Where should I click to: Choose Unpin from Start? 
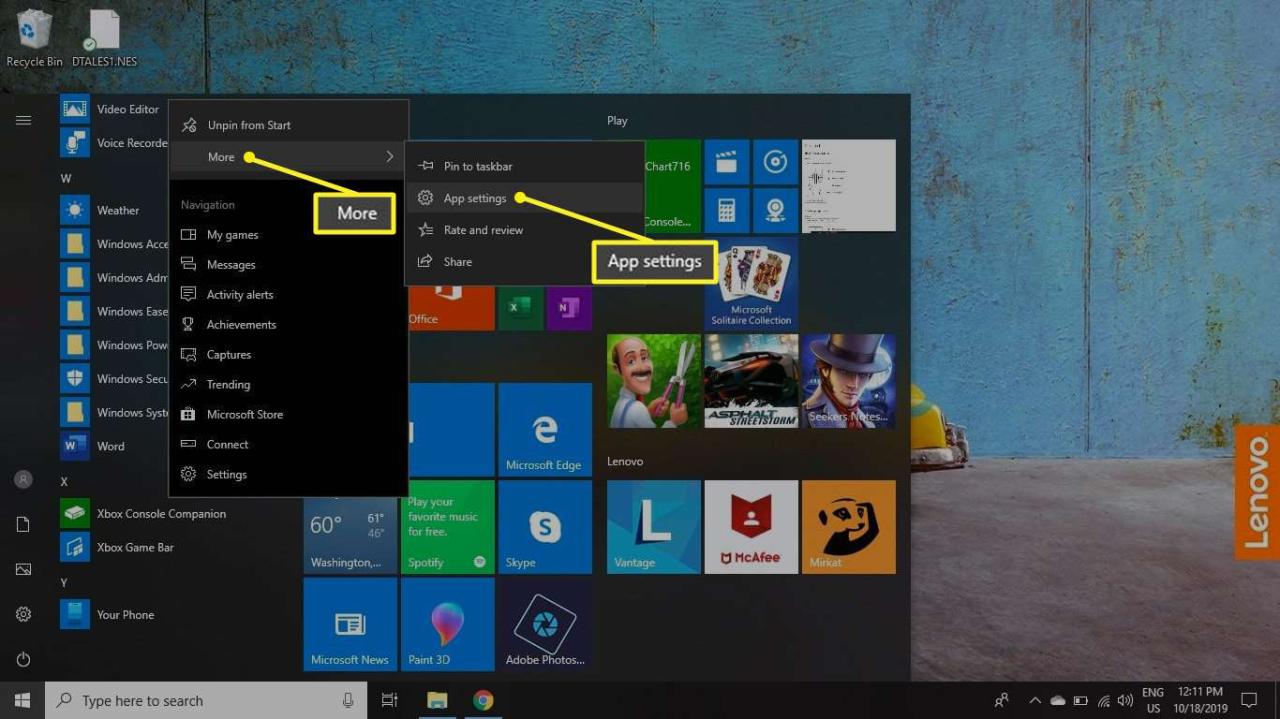tap(249, 125)
